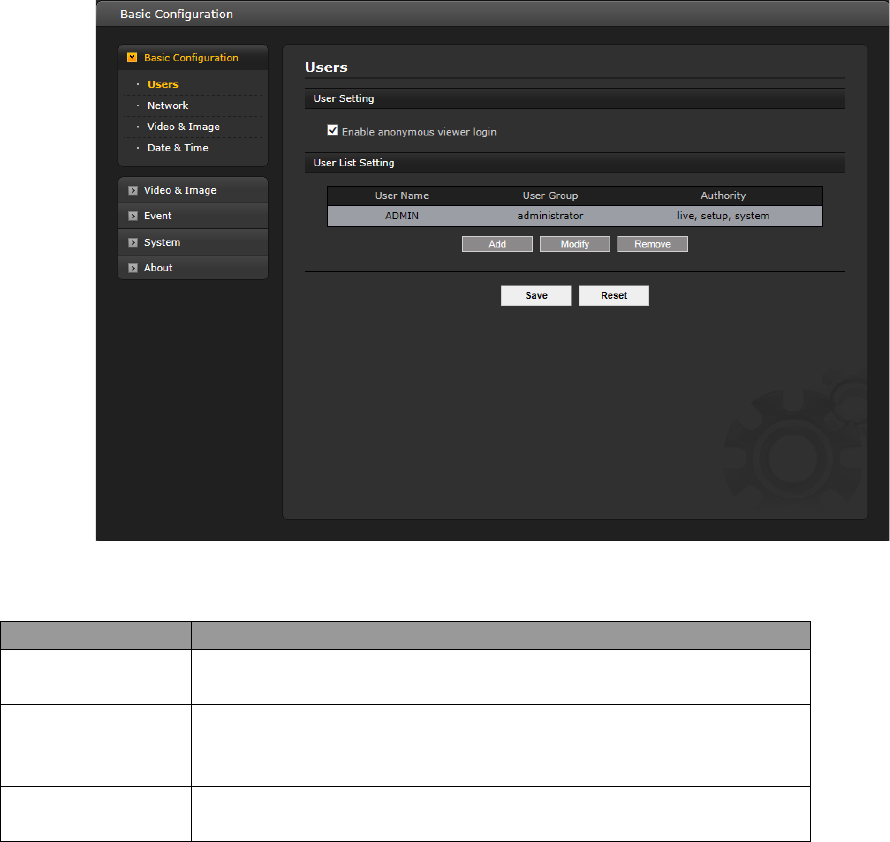Click the live, setup, system authority cell
Image resolution: width=890 pixels, height=842 pixels.
[x=723, y=216]
